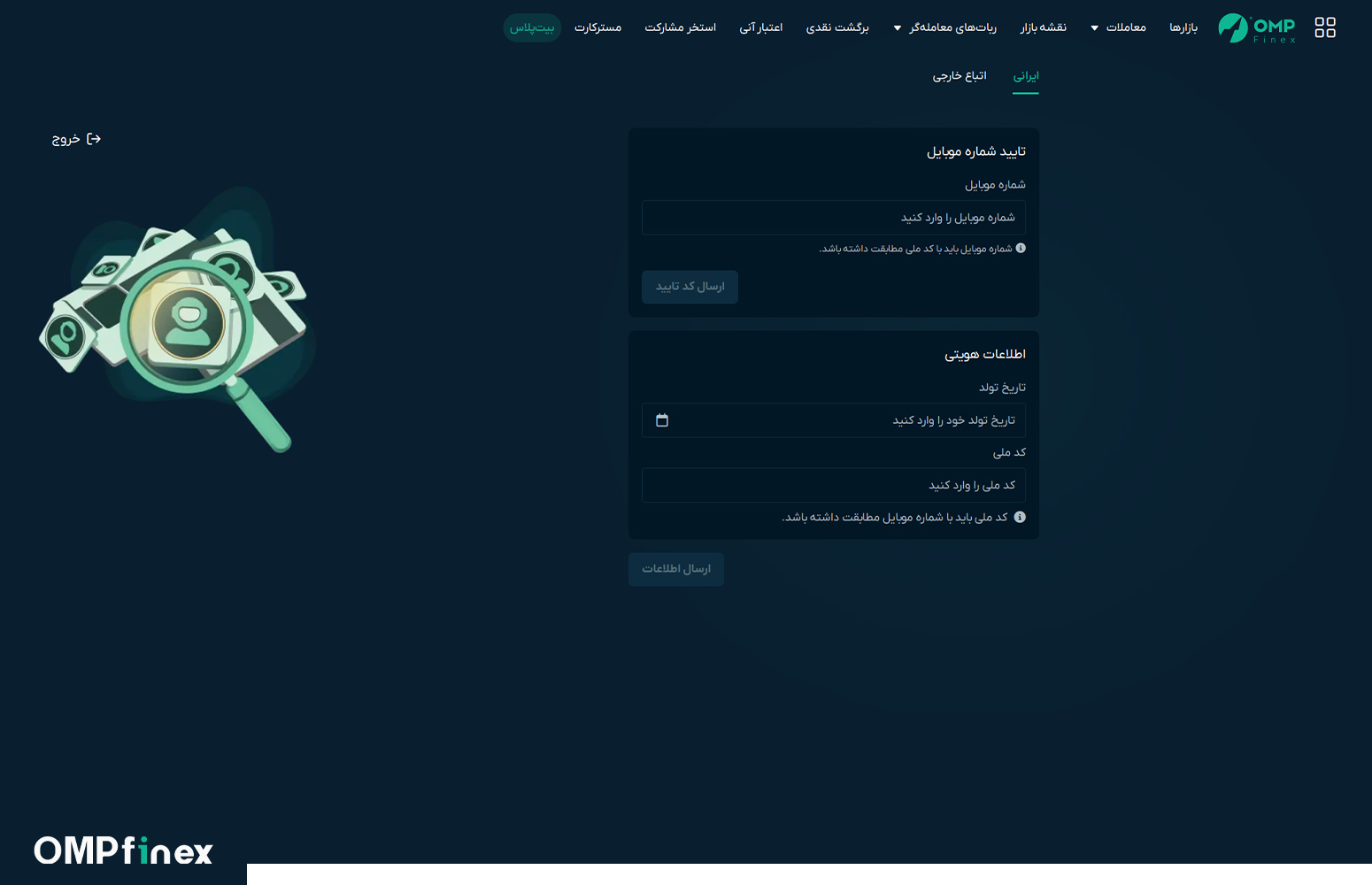Click info icon beside national code hint

pyautogui.click(x=1020, y=518)
